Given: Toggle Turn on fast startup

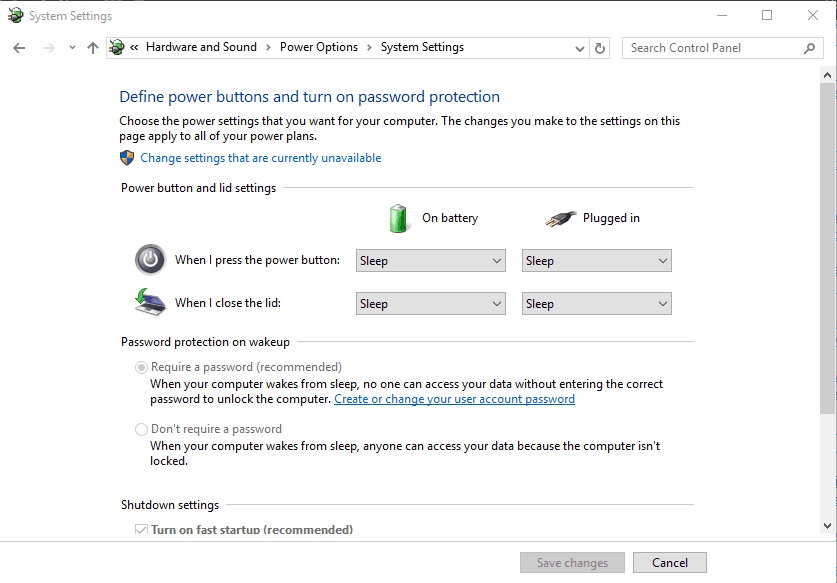Looking at the screenshot, I should pyautogui.click(x=141, y=529).
